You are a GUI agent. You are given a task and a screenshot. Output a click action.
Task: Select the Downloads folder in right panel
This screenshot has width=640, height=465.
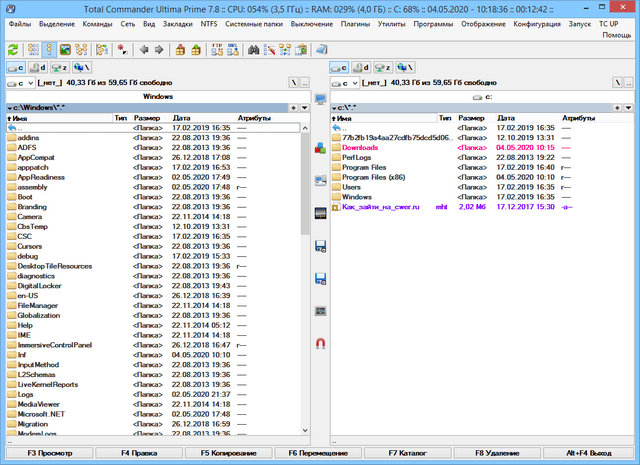tap(360, 148)
